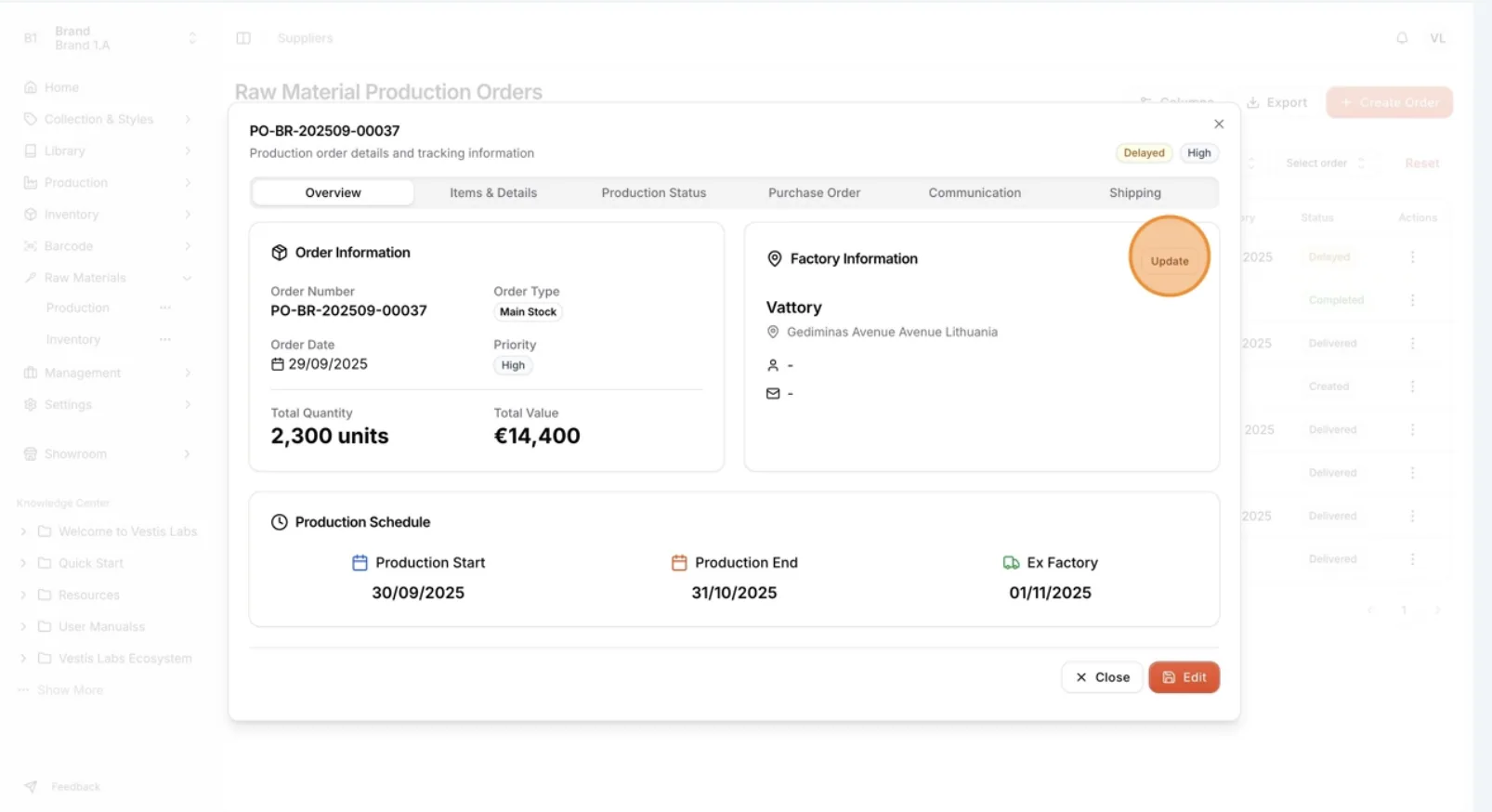Open the Production Status tab
This screenshot has width=1492, height=812.
[x=654, y=192]
